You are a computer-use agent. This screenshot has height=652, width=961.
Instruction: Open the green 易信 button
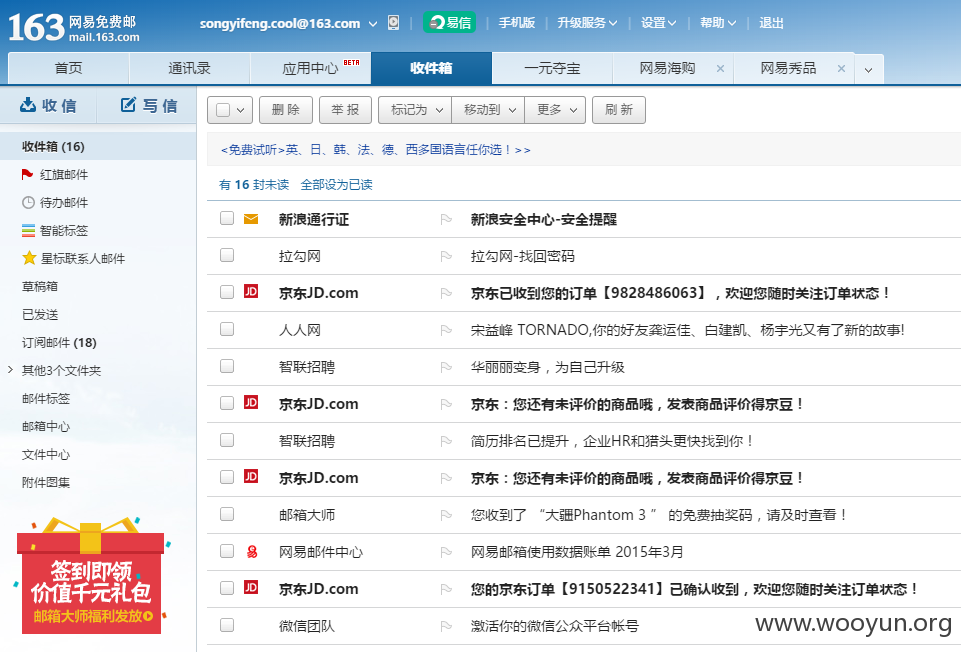(x=449, y=23)
